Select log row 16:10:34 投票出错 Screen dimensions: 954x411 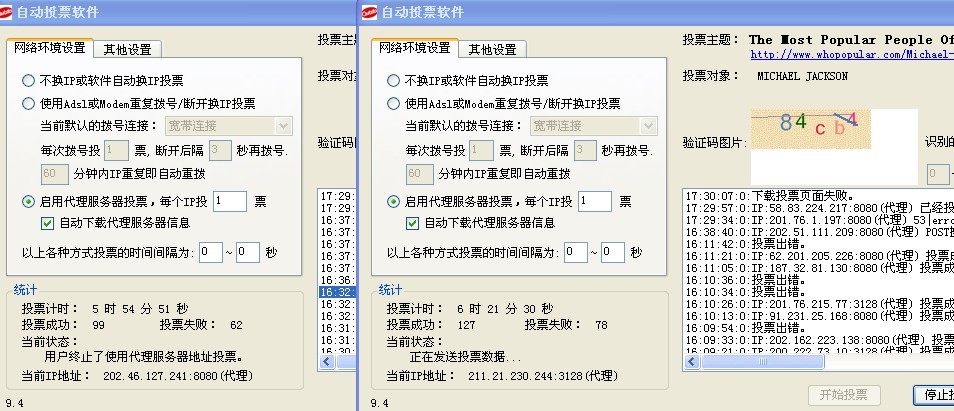click(818, 292)
